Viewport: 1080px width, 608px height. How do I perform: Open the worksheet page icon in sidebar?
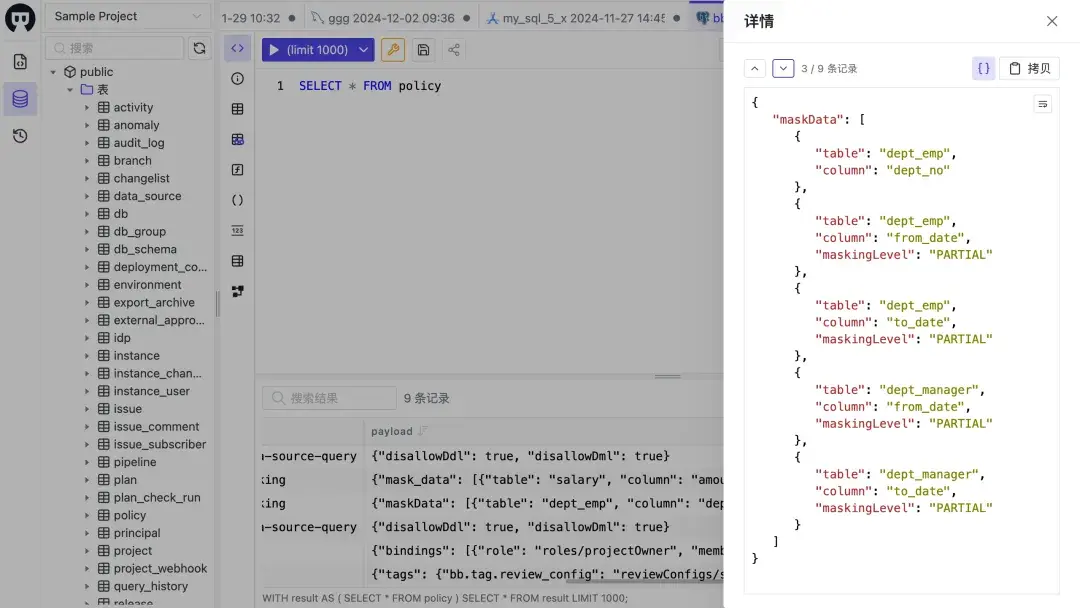point(20,62)
